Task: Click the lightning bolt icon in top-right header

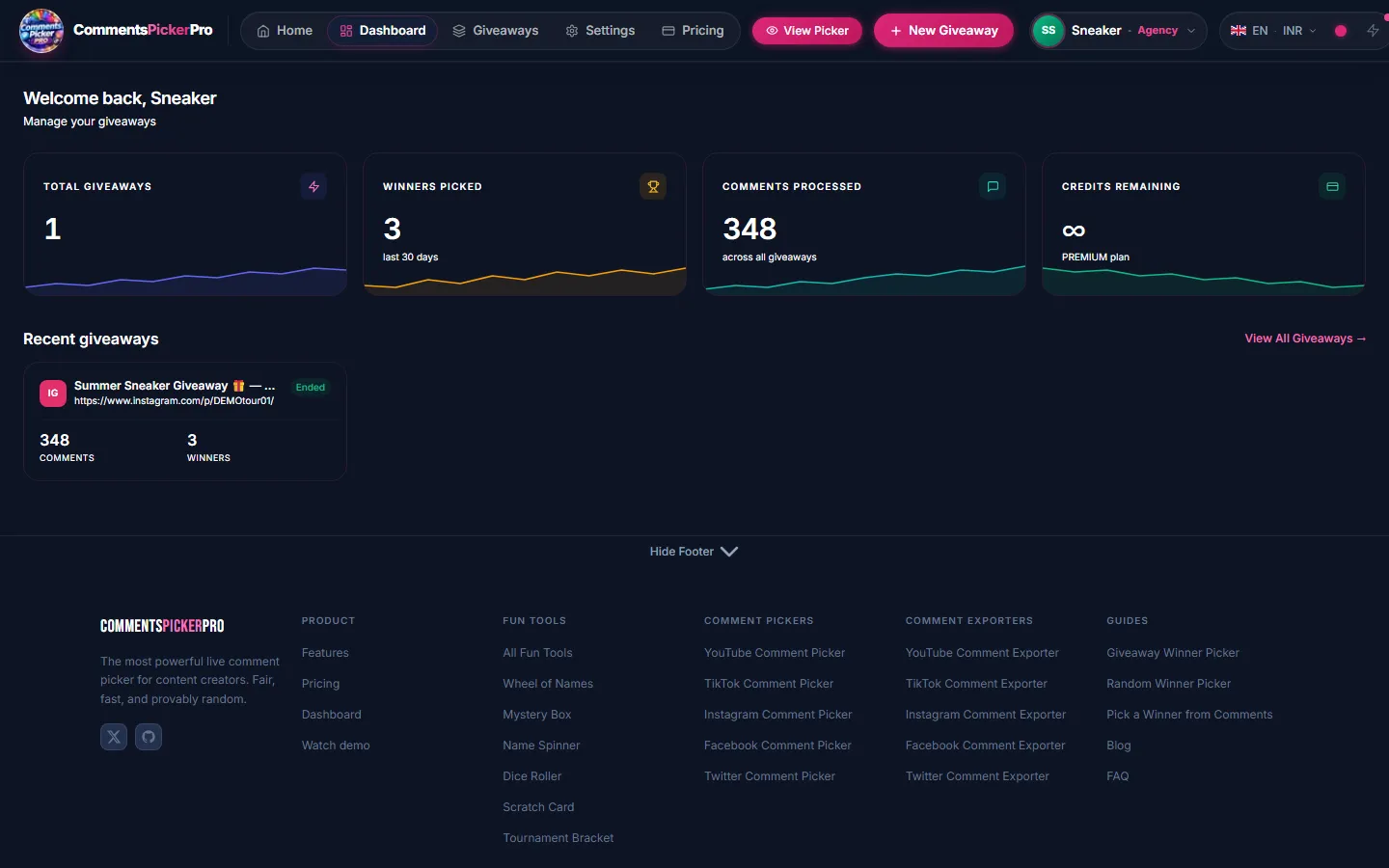Action: click(1373, 30)
